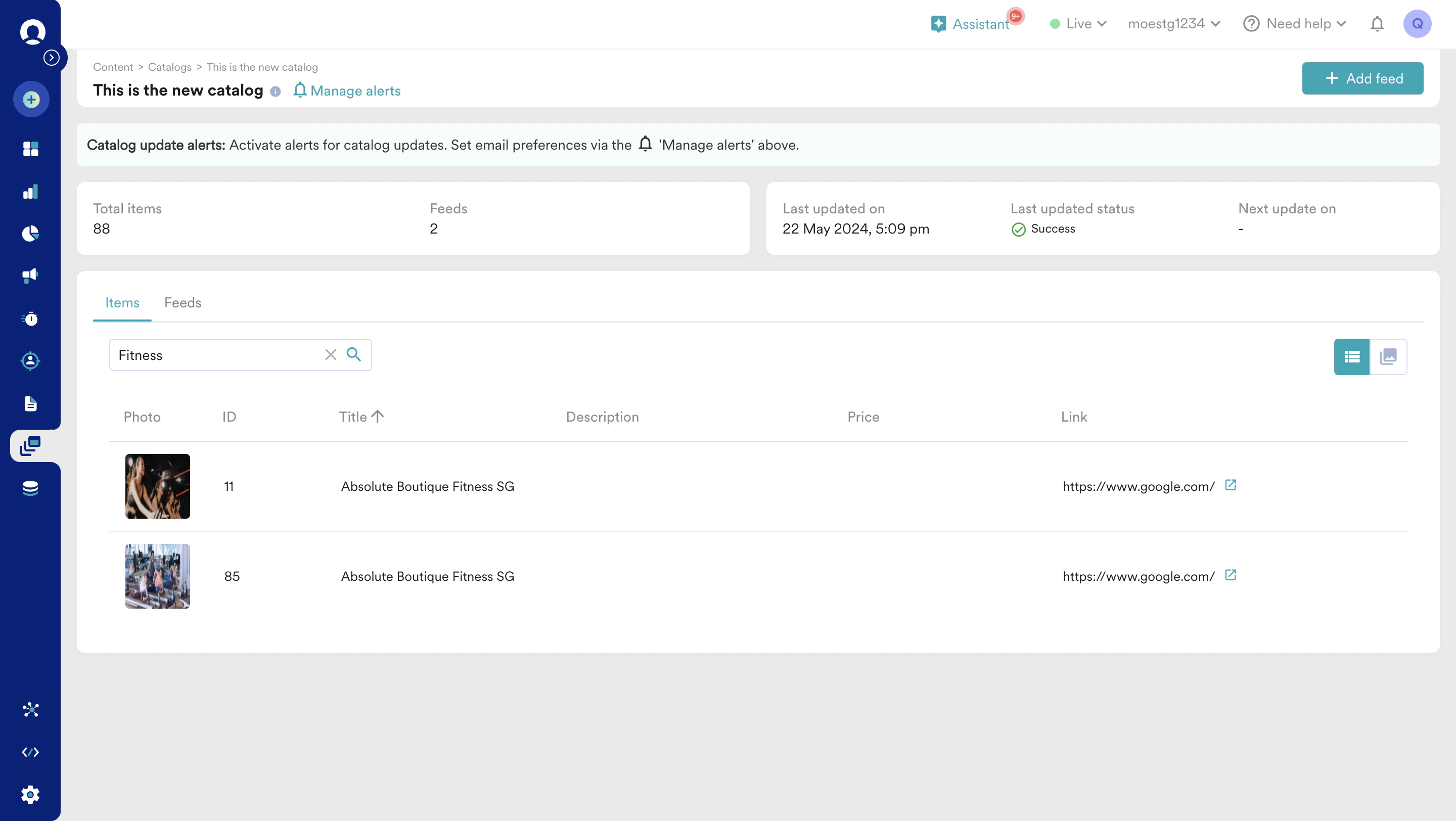Open the Manage alerts link
The height and width of the screenshot is (821, 1456).
click(x=348, y=90)
